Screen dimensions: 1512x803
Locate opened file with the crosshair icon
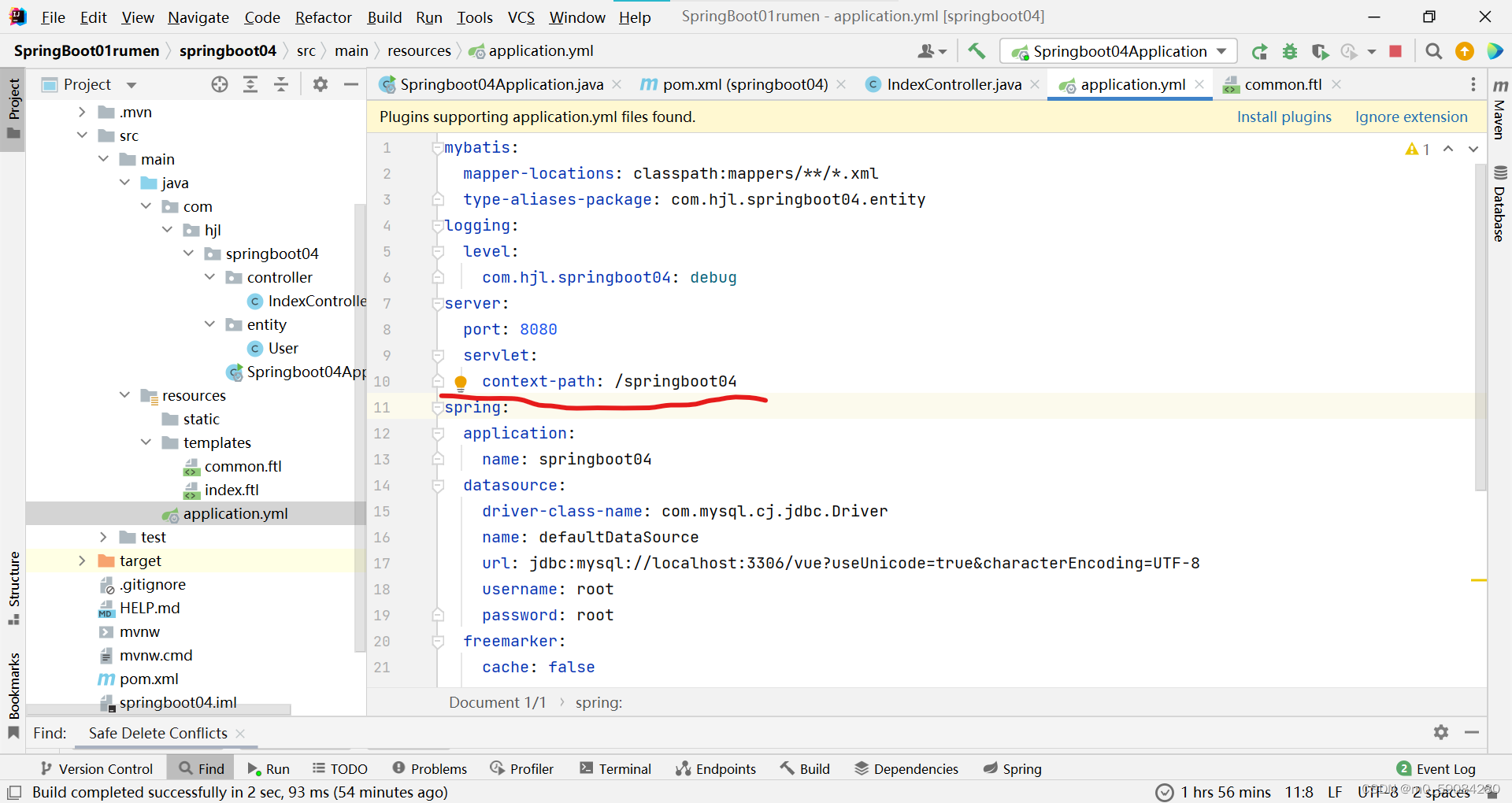coord(219,84)
